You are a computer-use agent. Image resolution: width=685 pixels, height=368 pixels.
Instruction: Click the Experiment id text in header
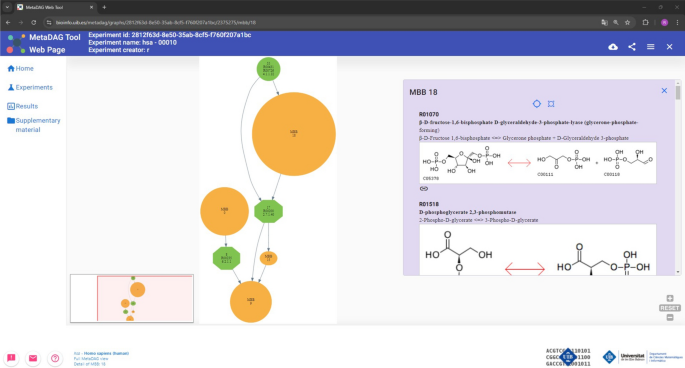click(170, 35)
